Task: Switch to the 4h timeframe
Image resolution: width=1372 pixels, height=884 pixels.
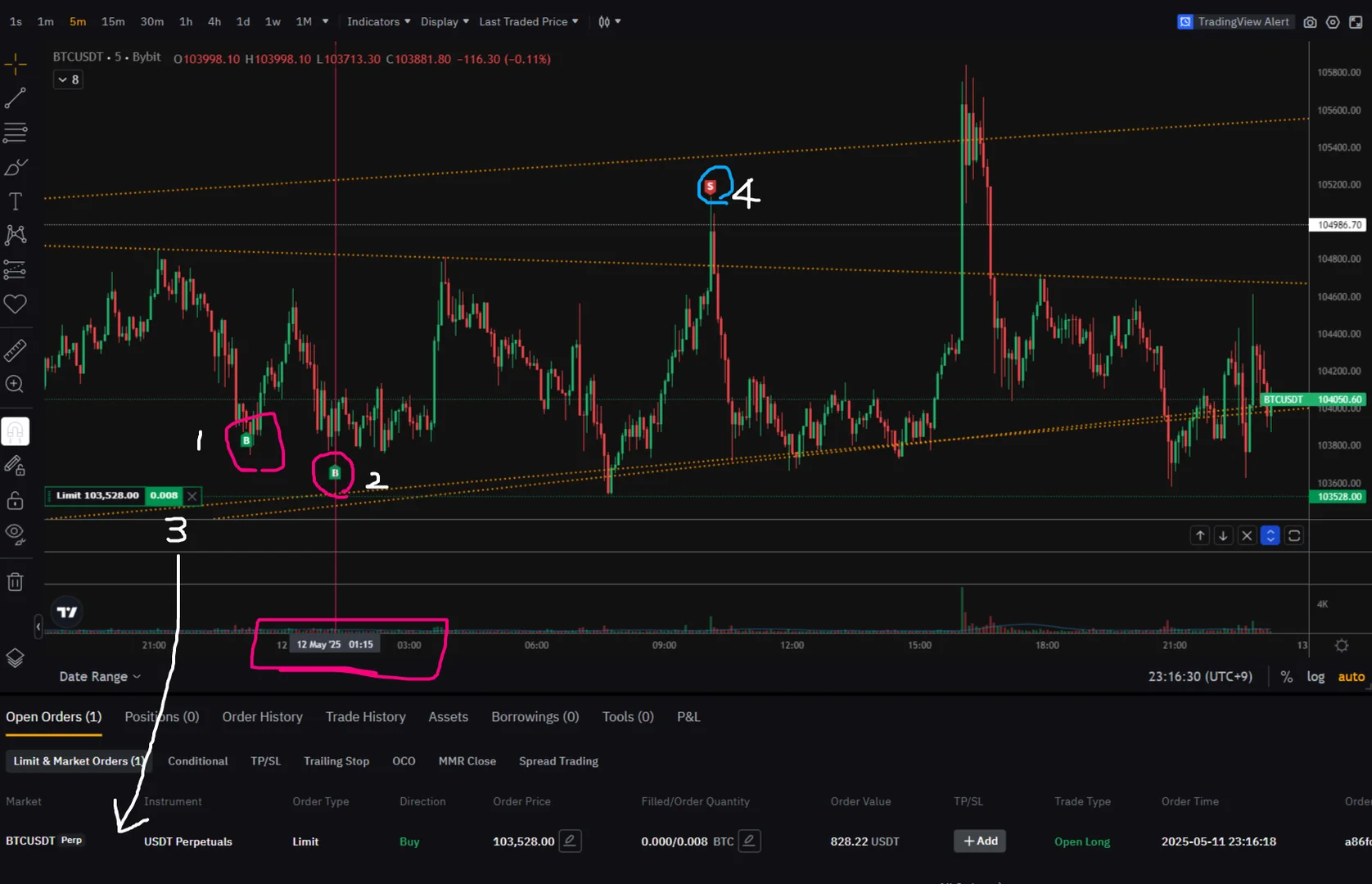Action: [214, 22]
